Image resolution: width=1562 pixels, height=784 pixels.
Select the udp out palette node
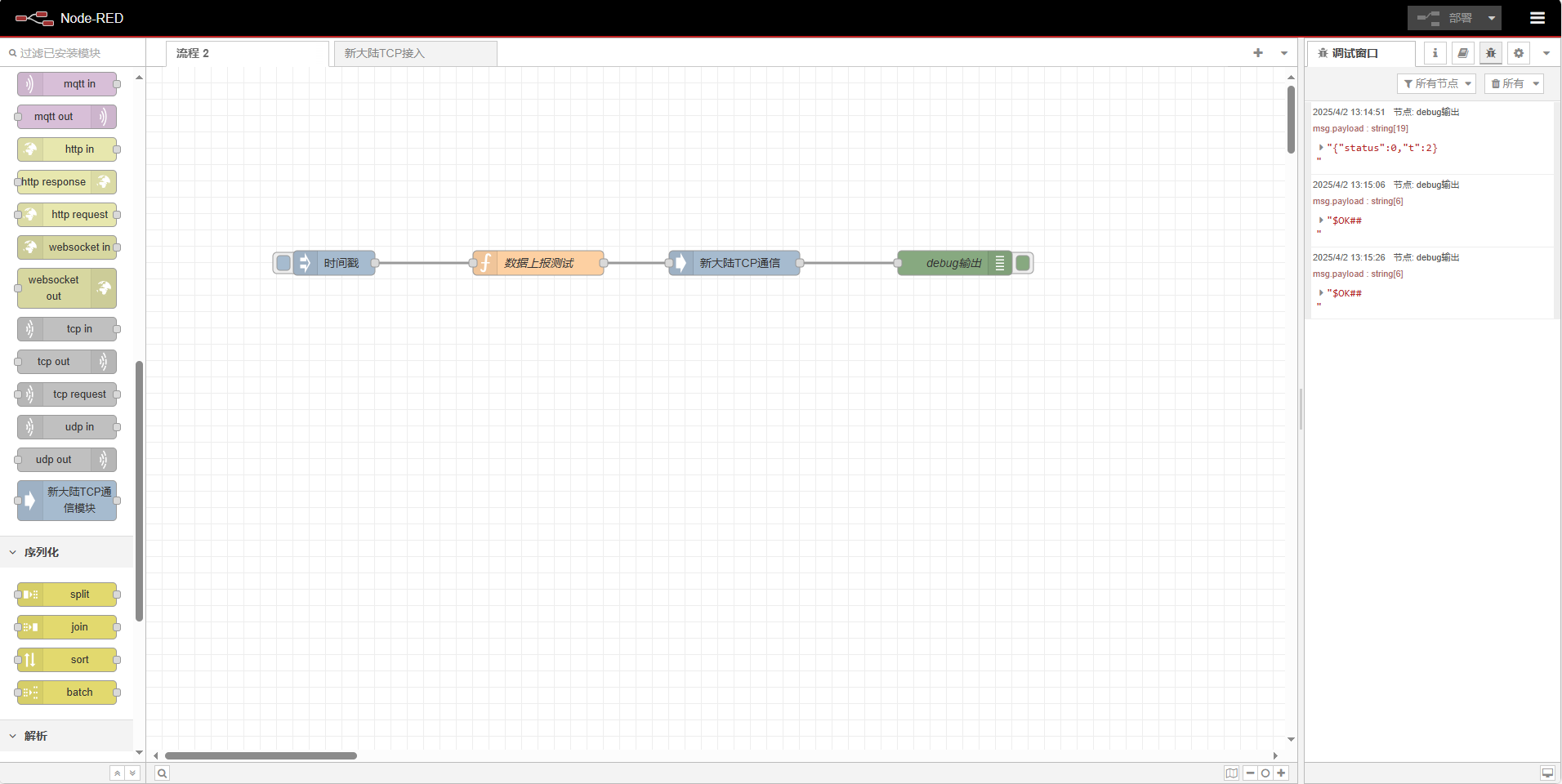tap(67, 460)
